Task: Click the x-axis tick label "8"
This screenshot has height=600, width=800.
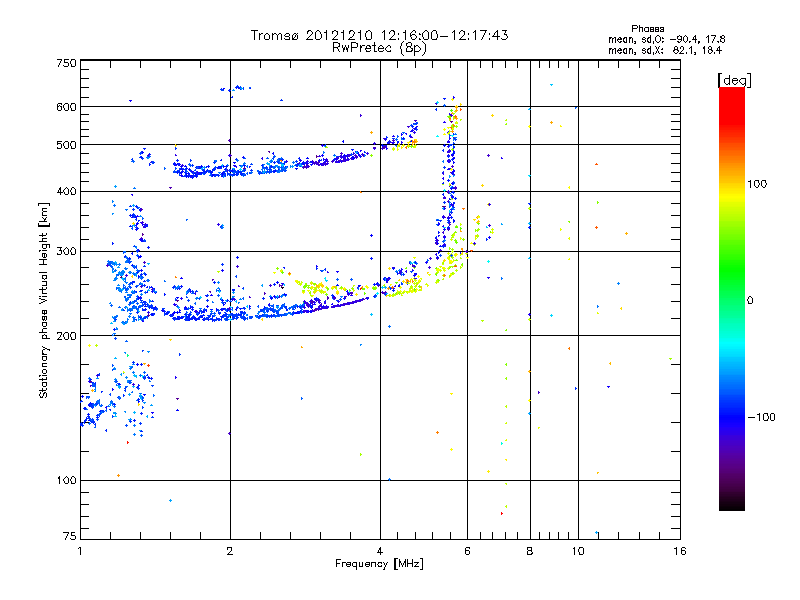Action: tap(530, 551)
